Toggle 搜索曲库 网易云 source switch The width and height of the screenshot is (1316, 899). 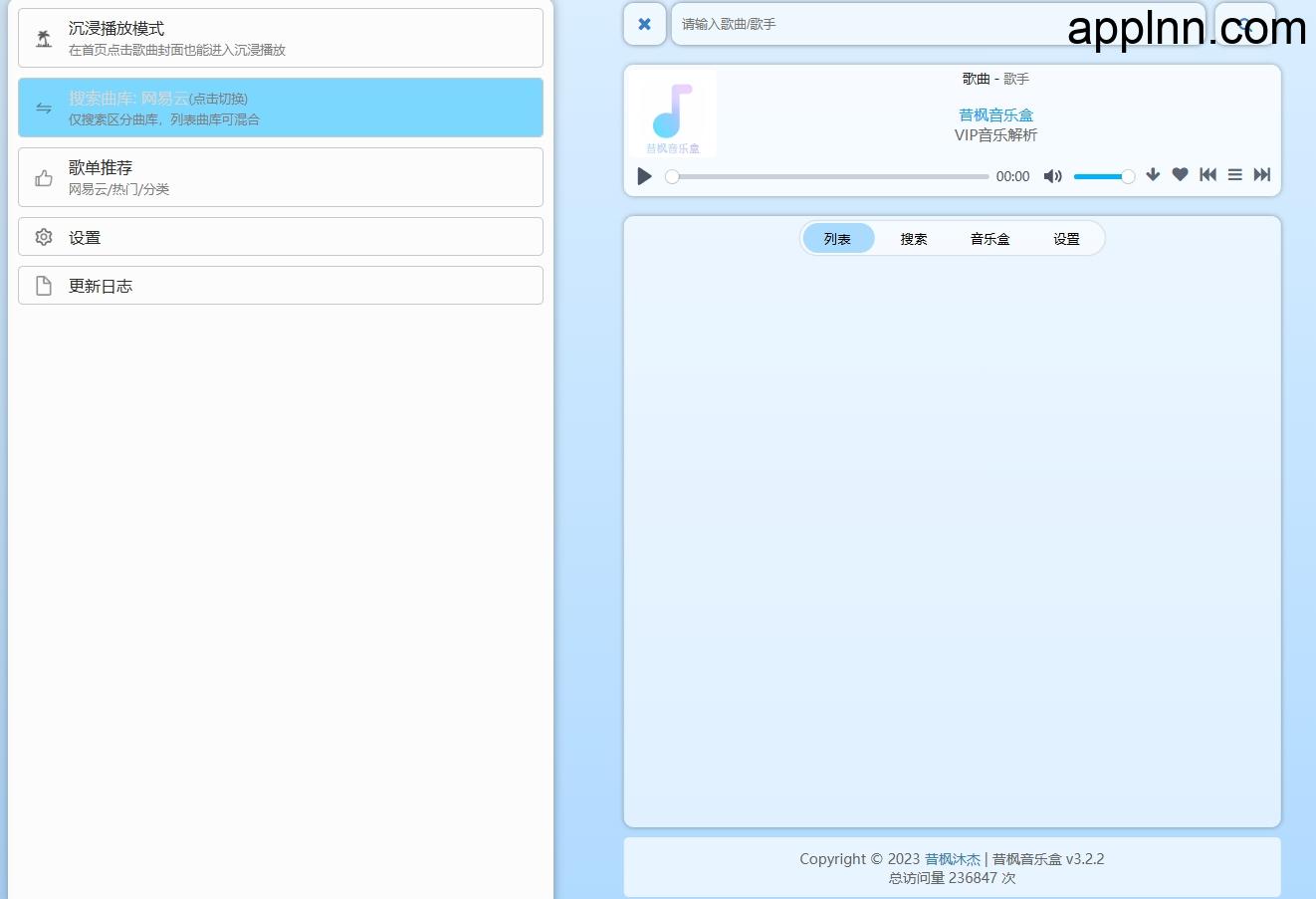click(281, 108)
